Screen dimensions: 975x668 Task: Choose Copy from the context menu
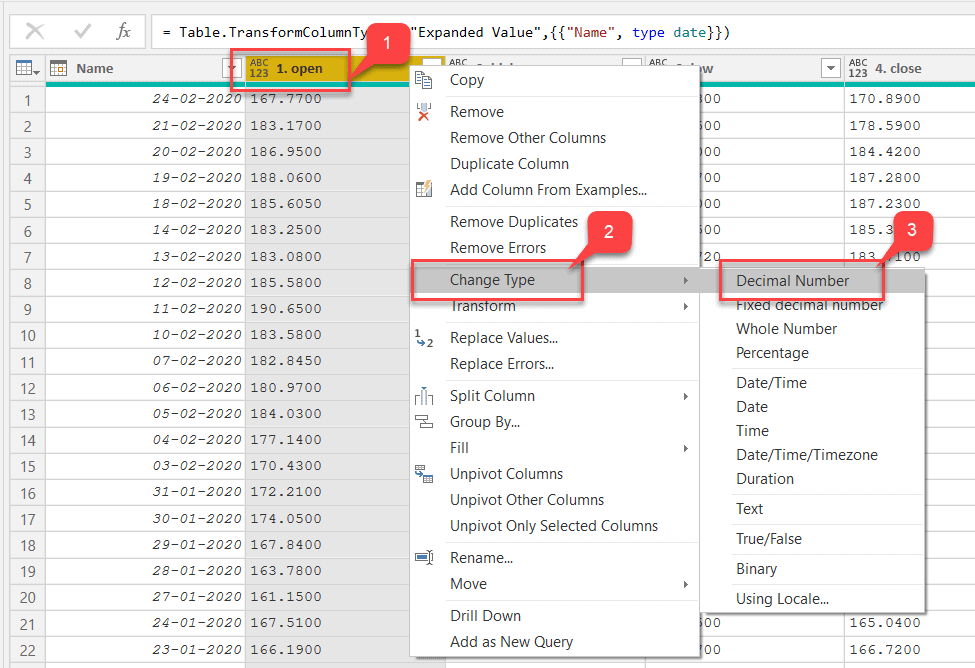467,80
